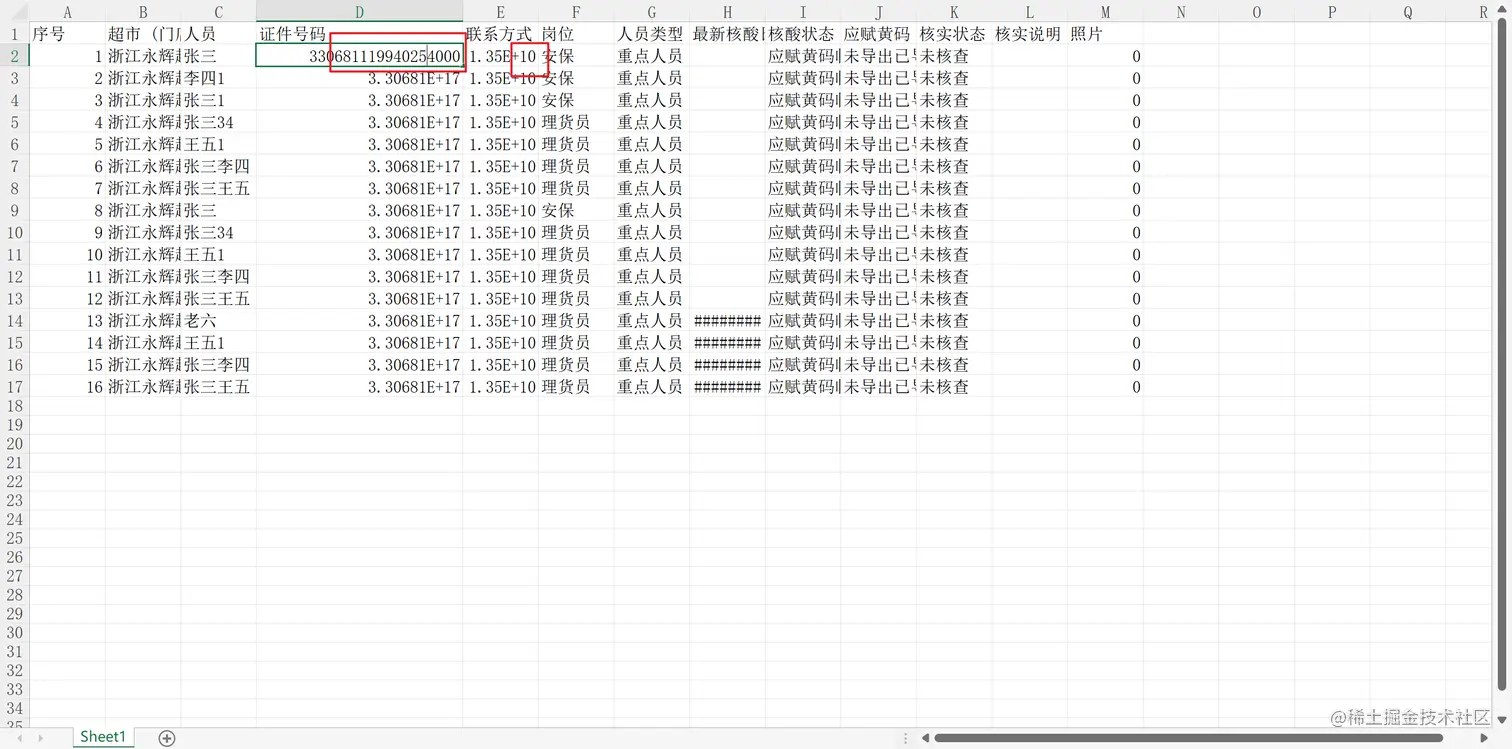Click the tab bar splitter dots handle
The width and height of the screenshot is (1512, 749).
click(x=906, y=738)
